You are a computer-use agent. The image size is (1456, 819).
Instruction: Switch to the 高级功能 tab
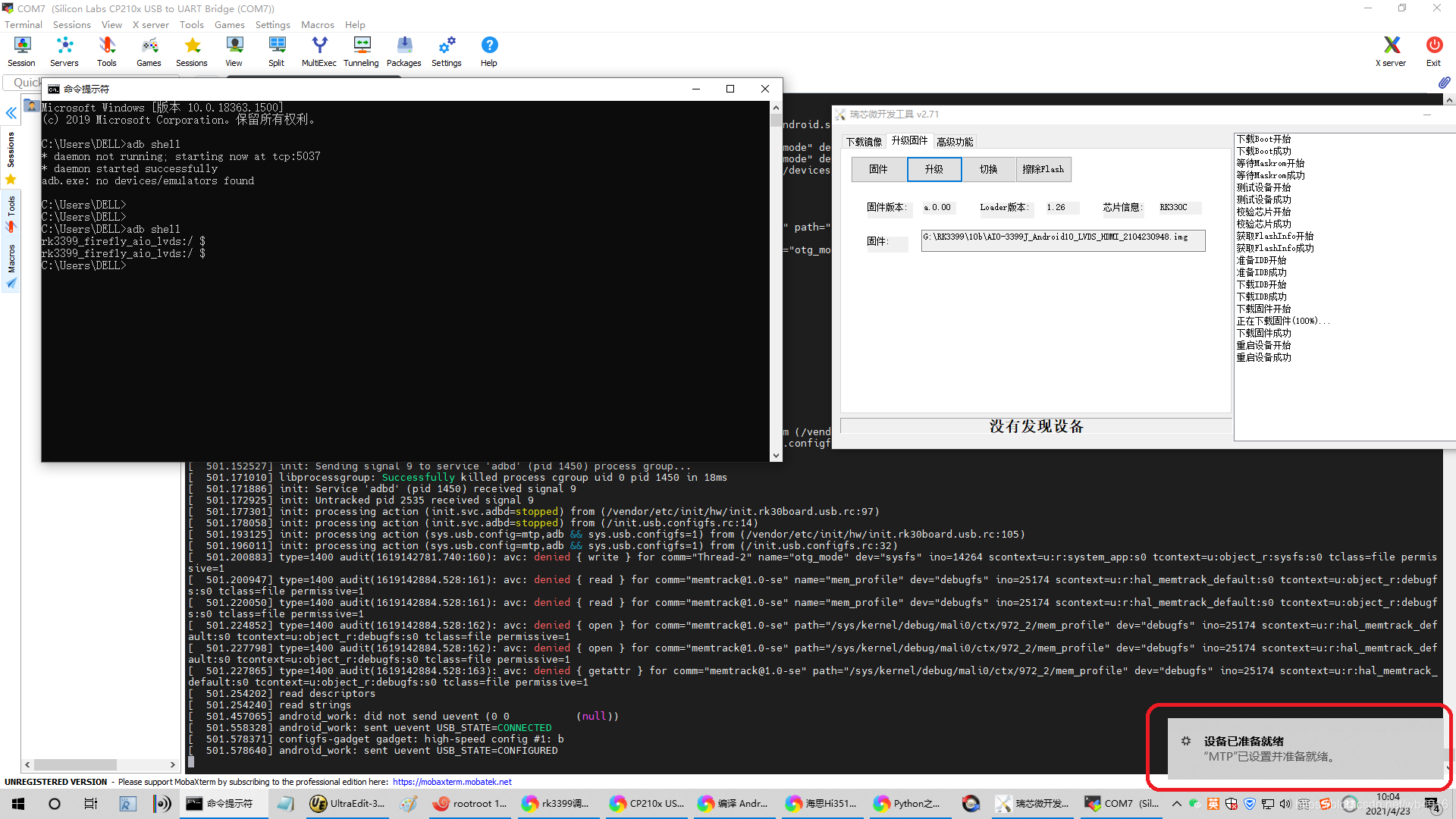(954, 142)
